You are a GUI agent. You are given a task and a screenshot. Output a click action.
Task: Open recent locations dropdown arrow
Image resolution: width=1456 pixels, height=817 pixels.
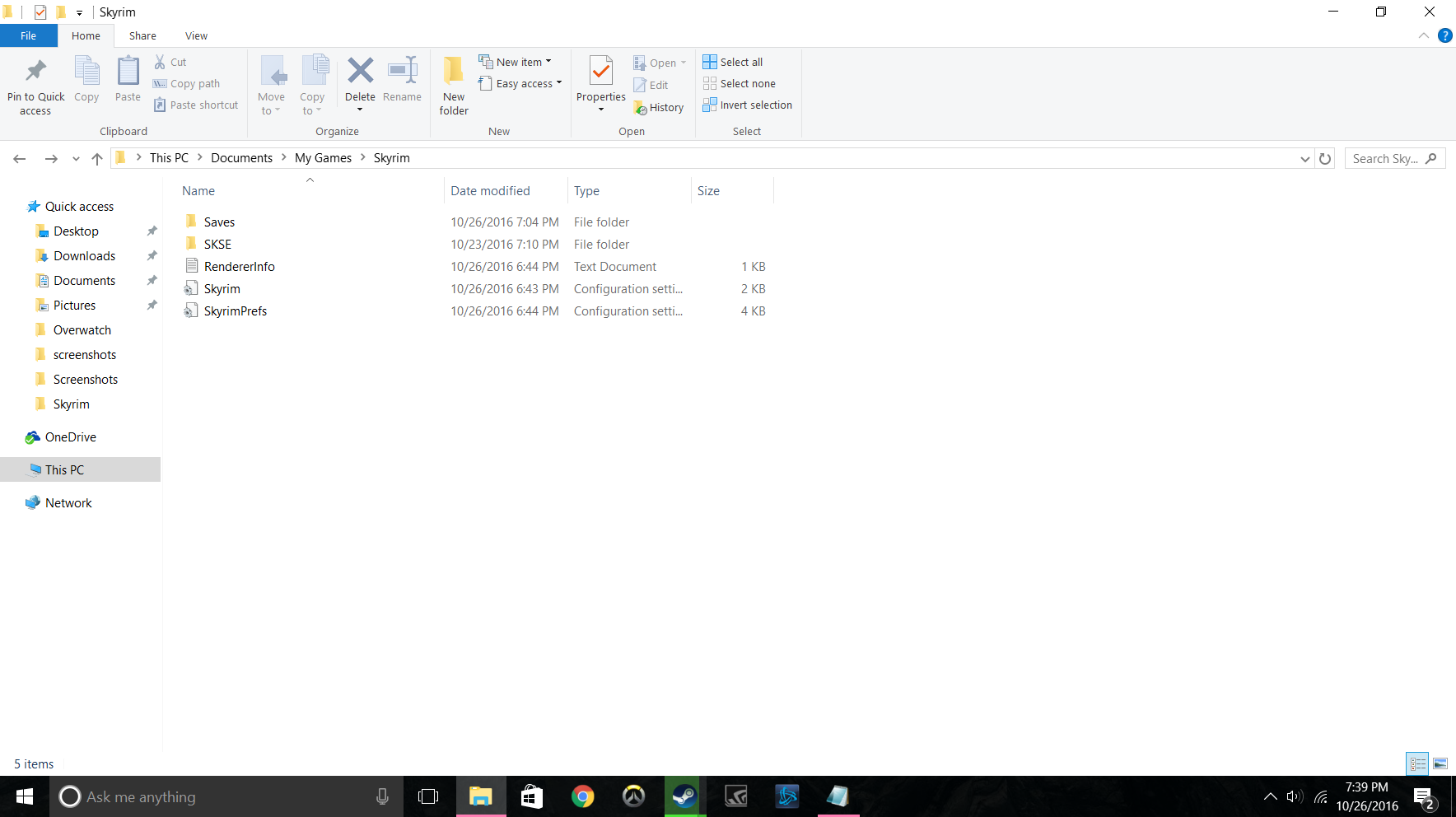76,159
